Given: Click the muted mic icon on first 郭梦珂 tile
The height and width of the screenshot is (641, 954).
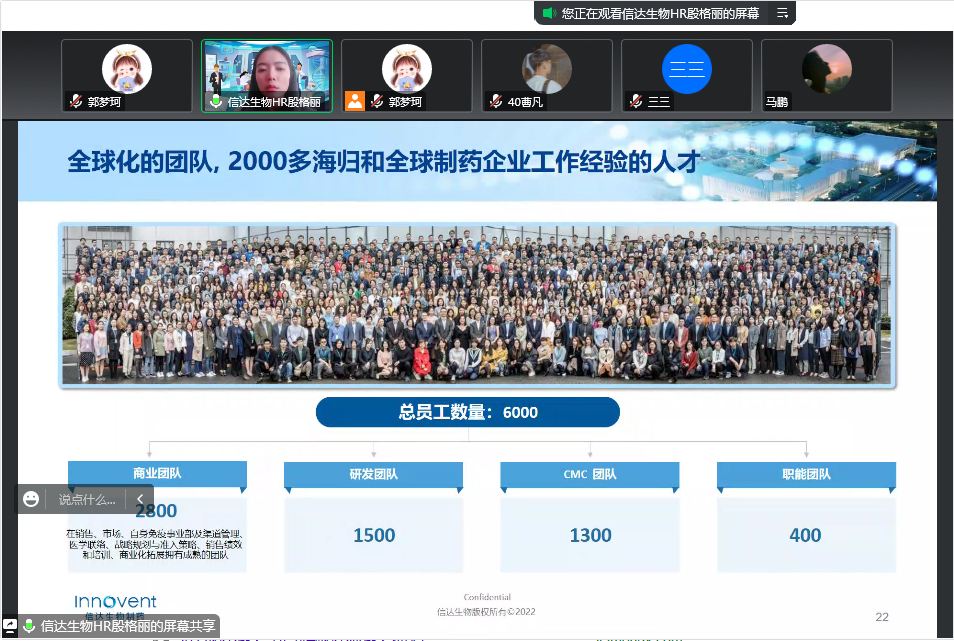Looking at the screenshot, I should pyautogui.click(x=76, y=101).
